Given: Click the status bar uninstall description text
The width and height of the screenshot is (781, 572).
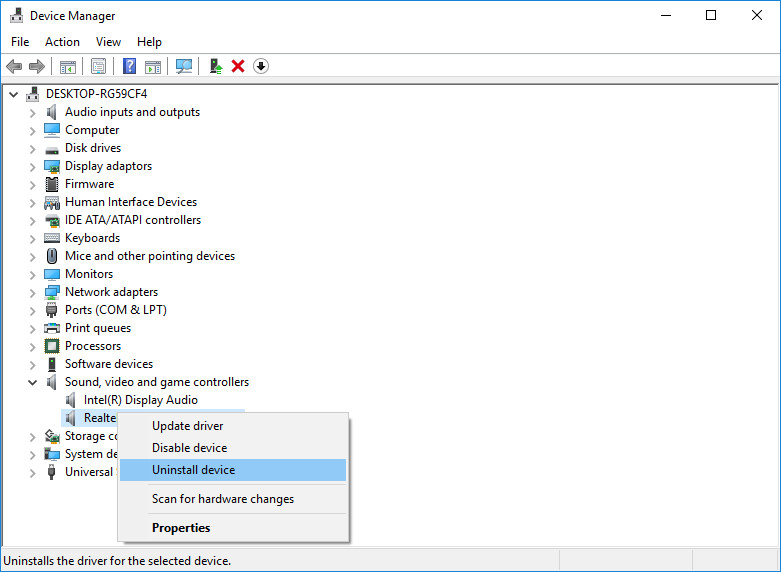Looking at the screenshot, I should point(117,561).
